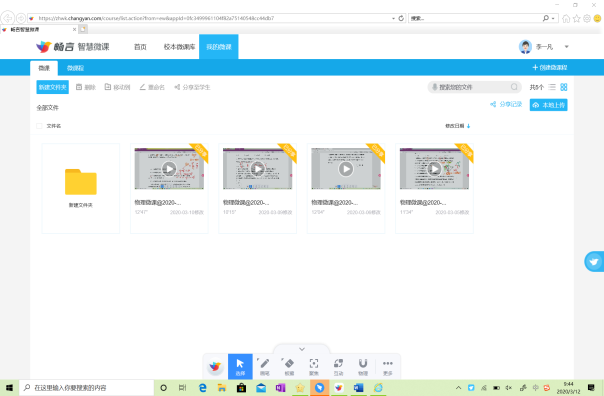Click the magnifier search icon in file search

click(x=514, y=87)
